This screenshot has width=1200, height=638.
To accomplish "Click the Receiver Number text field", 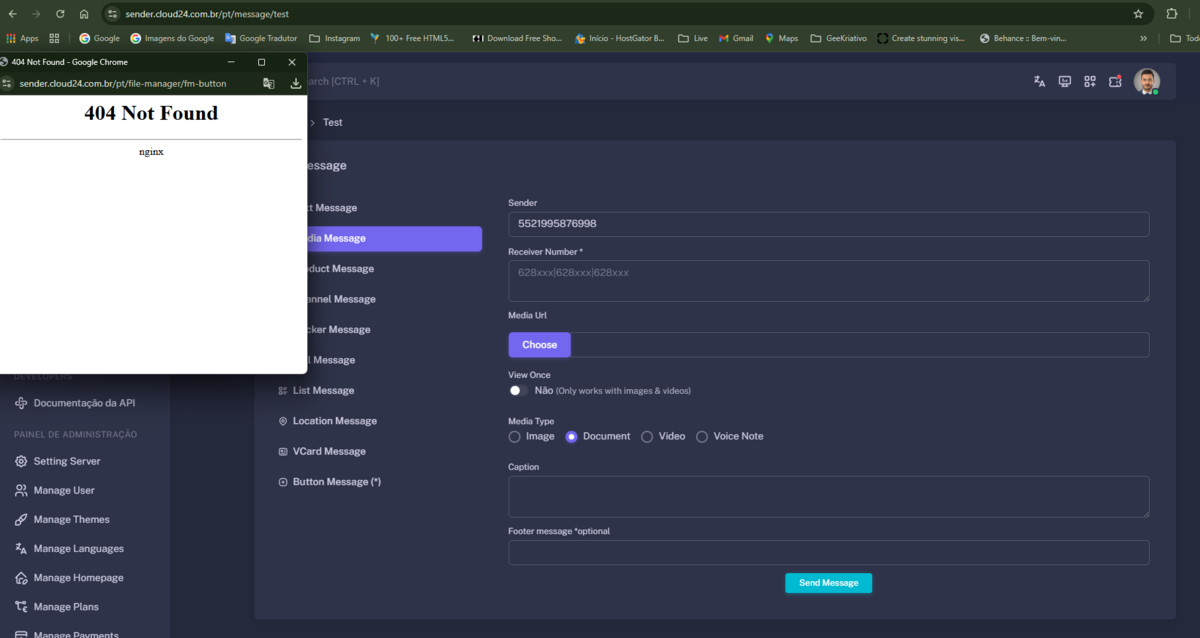I will coord(828,280).
